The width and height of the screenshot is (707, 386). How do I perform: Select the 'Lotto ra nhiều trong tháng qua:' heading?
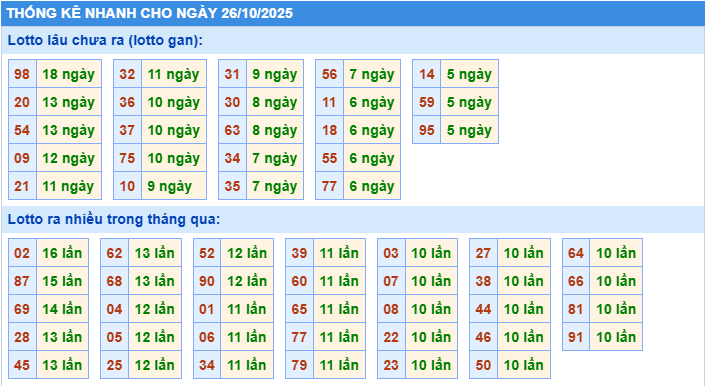click(x=353, y=219)
